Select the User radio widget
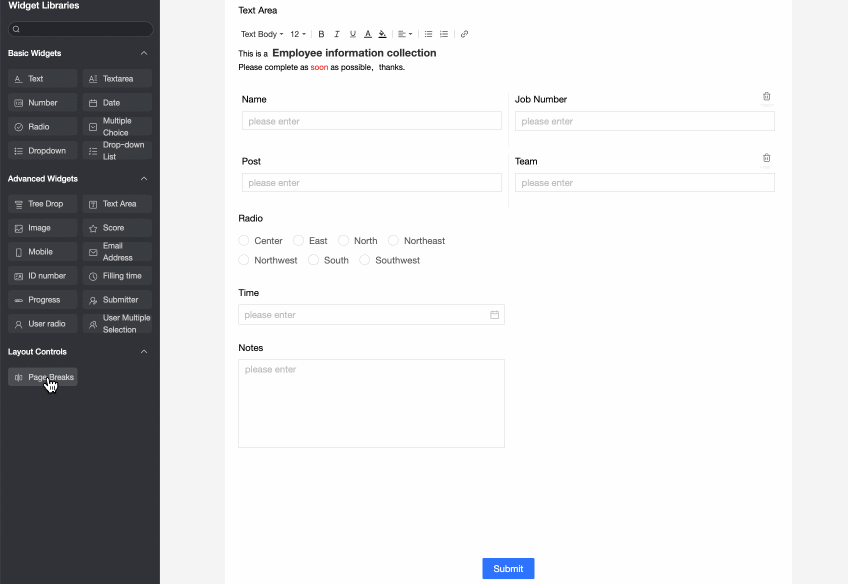The width and height of the screenshot is (848, 584). tap(43, 324)
